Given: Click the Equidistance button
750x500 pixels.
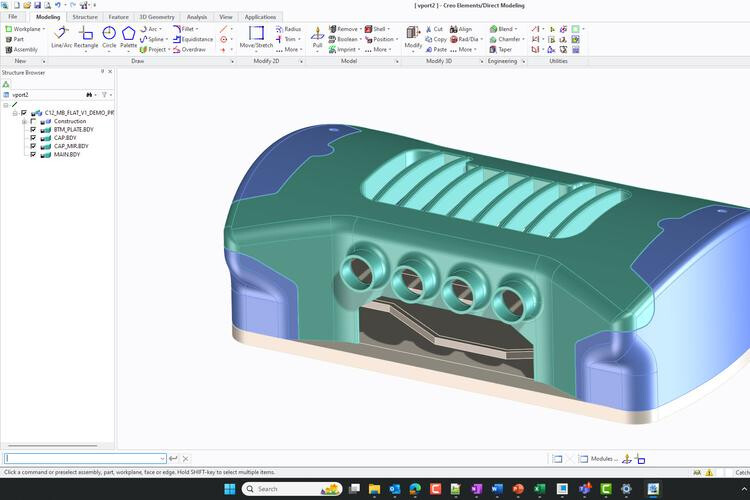Looking at the screenshot, I should [196, 39].
